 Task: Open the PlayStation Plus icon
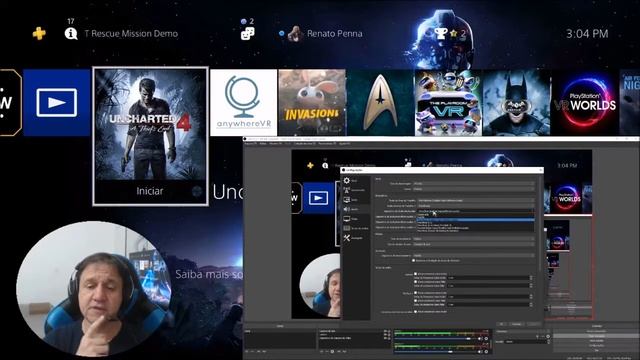click(39, 33)
